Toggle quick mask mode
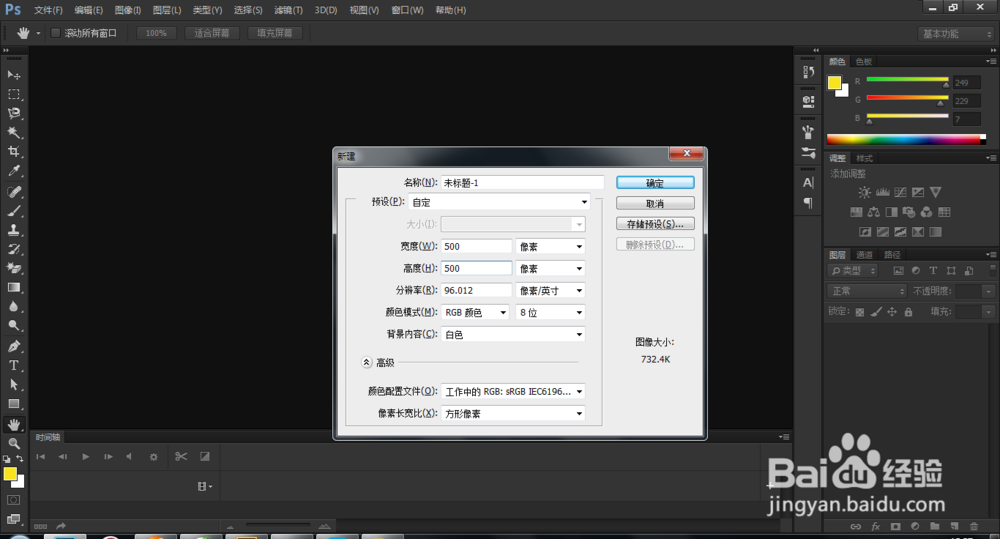The image size is (1000, 539). (x=13, y=500)
